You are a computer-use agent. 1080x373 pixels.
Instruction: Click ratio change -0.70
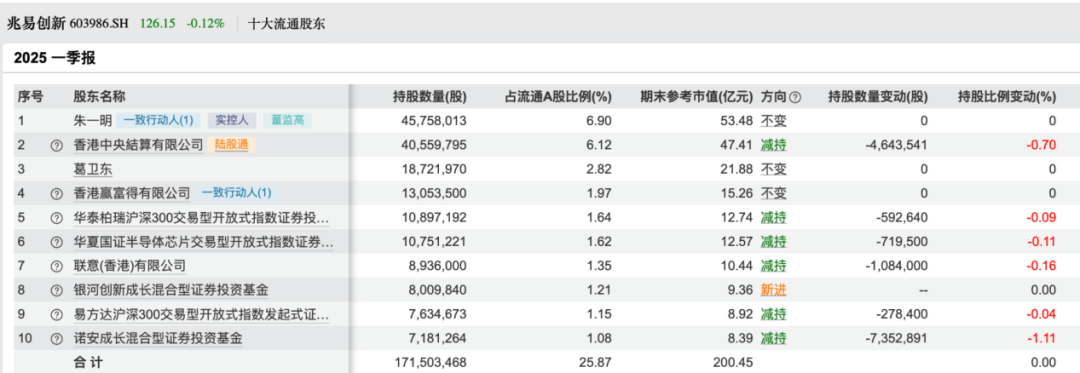(x=1042, y=145)
